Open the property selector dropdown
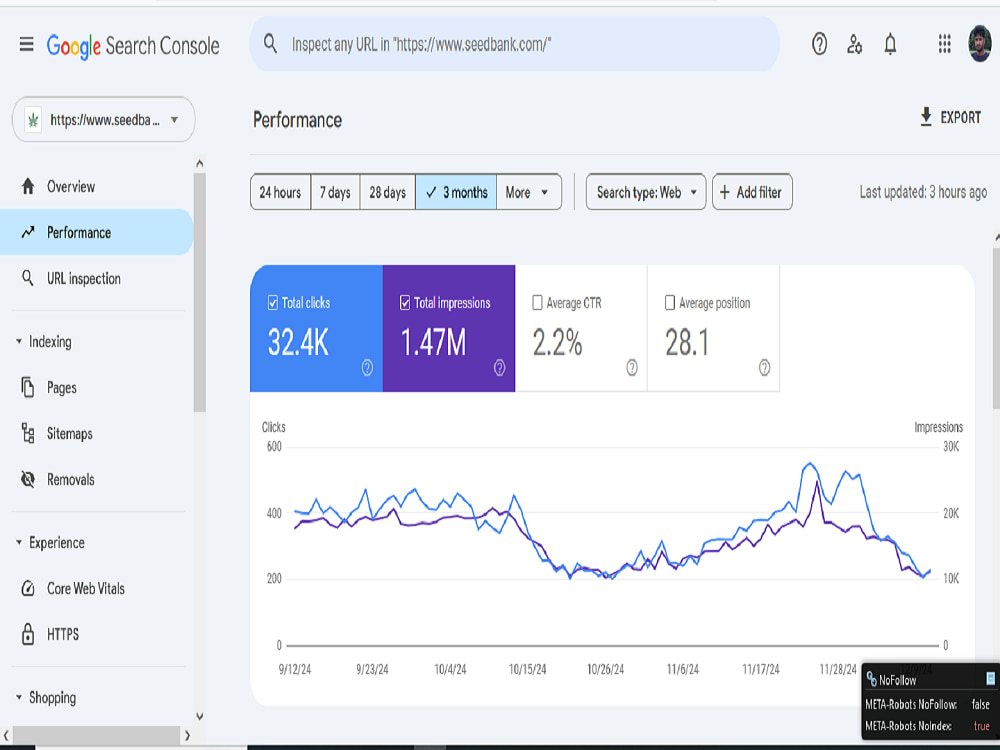Image resolution: width=1000 pixels, height=750 pixels. (103, 119)
